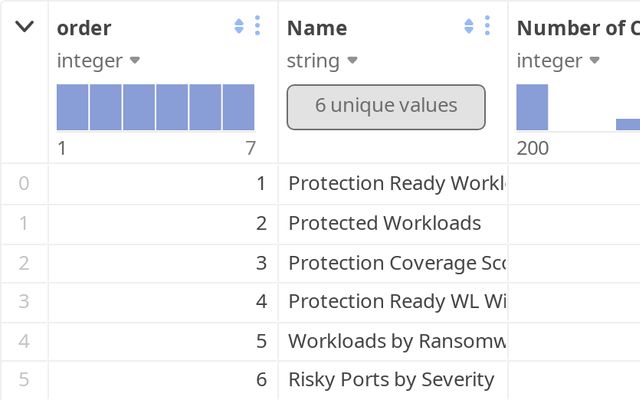The width and height of the screenshot is (640, 400).
Task: Select row index 3
Action: coord(24,302)
